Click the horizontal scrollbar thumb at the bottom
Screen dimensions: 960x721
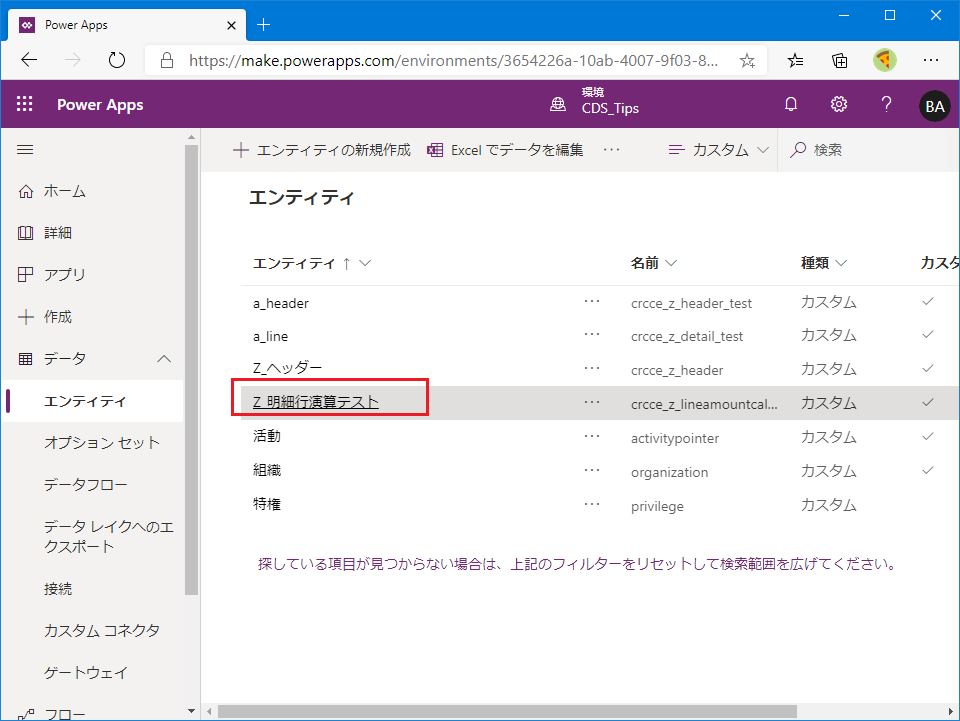pyautogui.click(x=507, y=711)
